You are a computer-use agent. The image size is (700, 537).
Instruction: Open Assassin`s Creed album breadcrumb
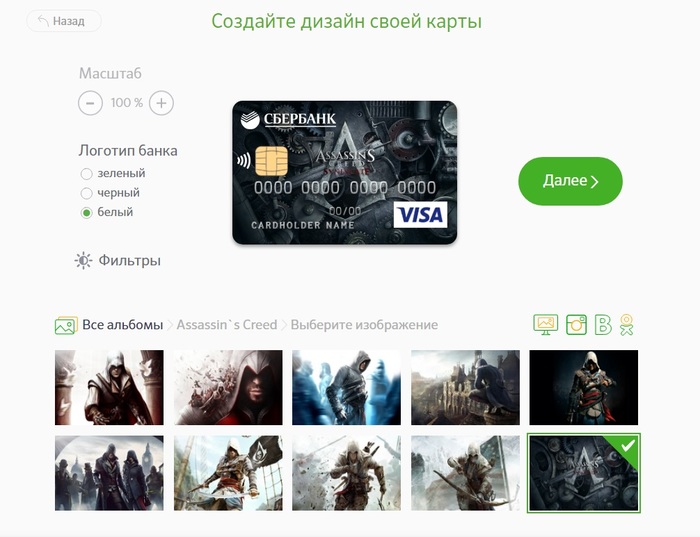coord(227,325)
